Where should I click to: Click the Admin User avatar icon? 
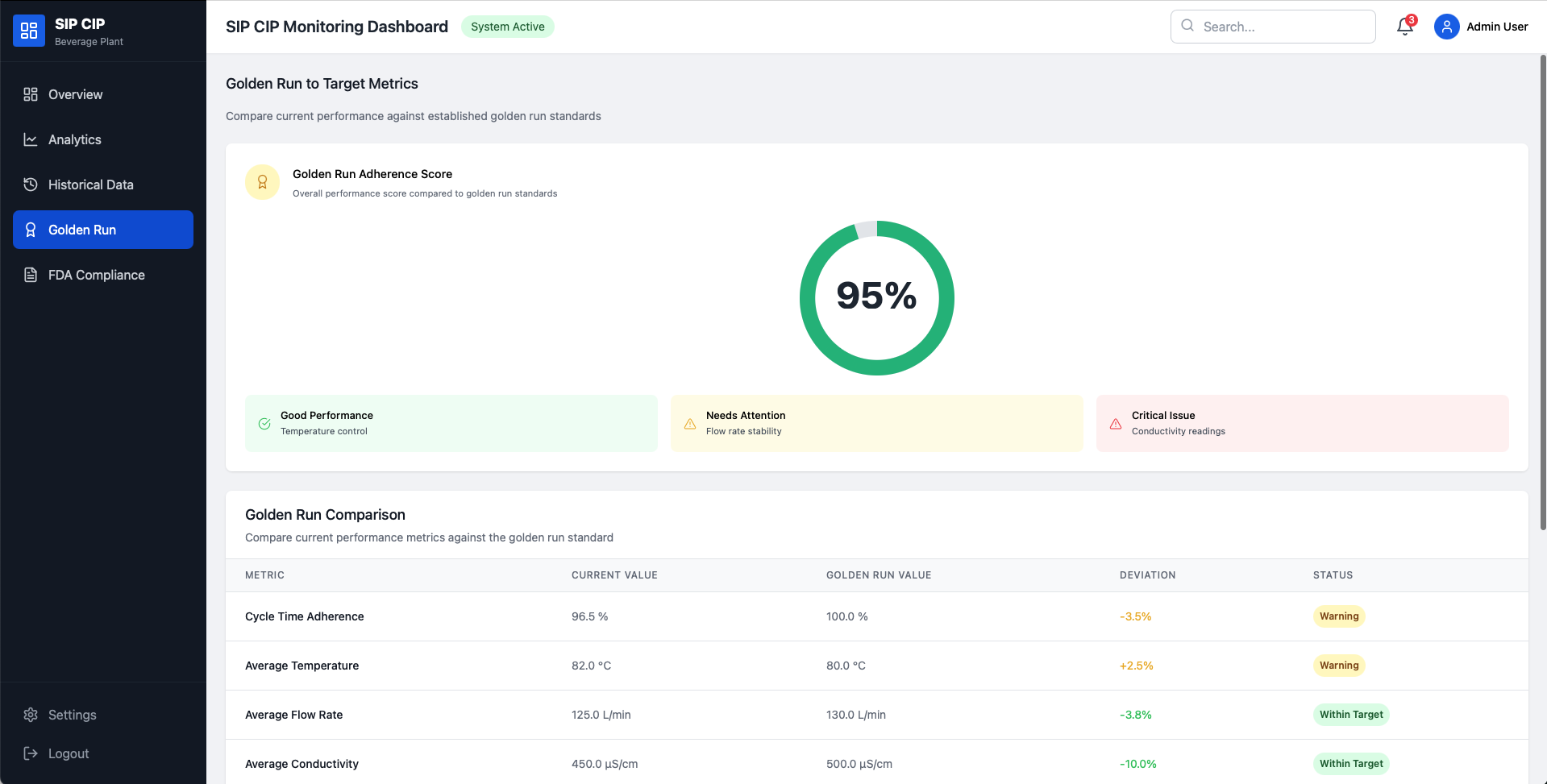pyautogui.click(x=1446, y=27)
